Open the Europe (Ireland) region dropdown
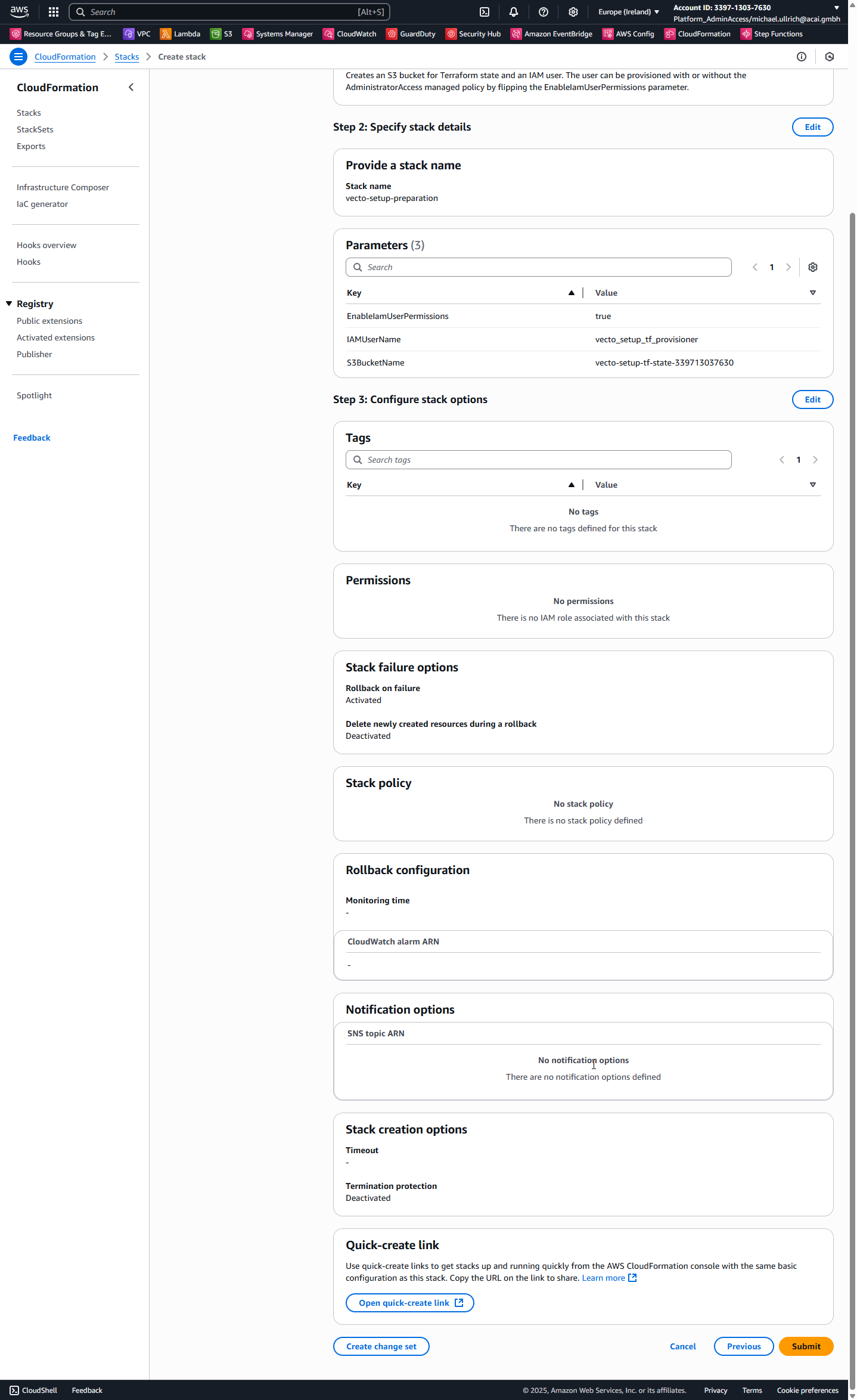The image size is (857, 1400). [629, 12]
